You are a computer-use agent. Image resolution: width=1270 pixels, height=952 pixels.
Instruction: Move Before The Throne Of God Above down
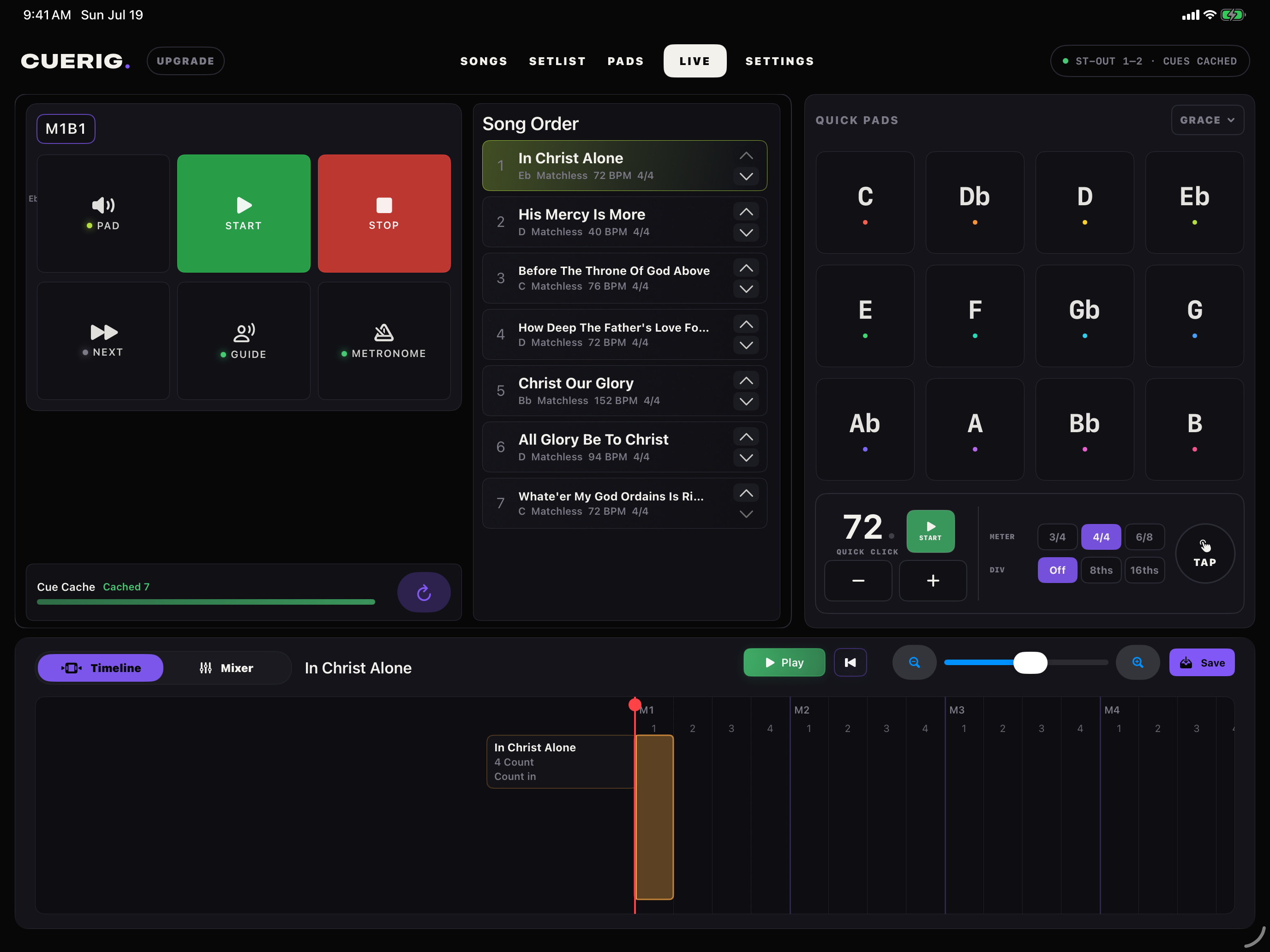pyautogui.click(x=746, y=289)
